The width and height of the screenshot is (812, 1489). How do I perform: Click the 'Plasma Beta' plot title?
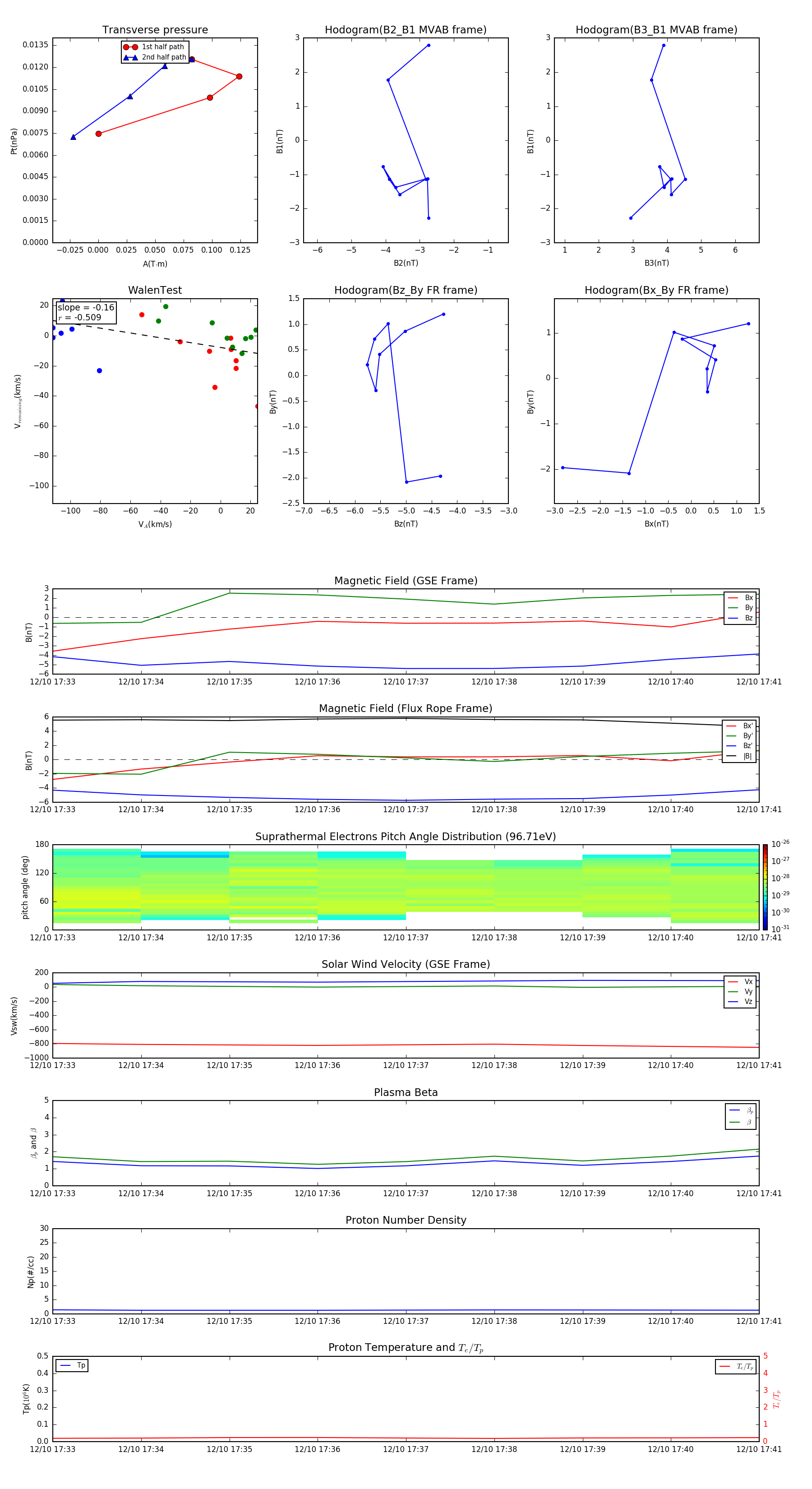(x=406, y=1092)
